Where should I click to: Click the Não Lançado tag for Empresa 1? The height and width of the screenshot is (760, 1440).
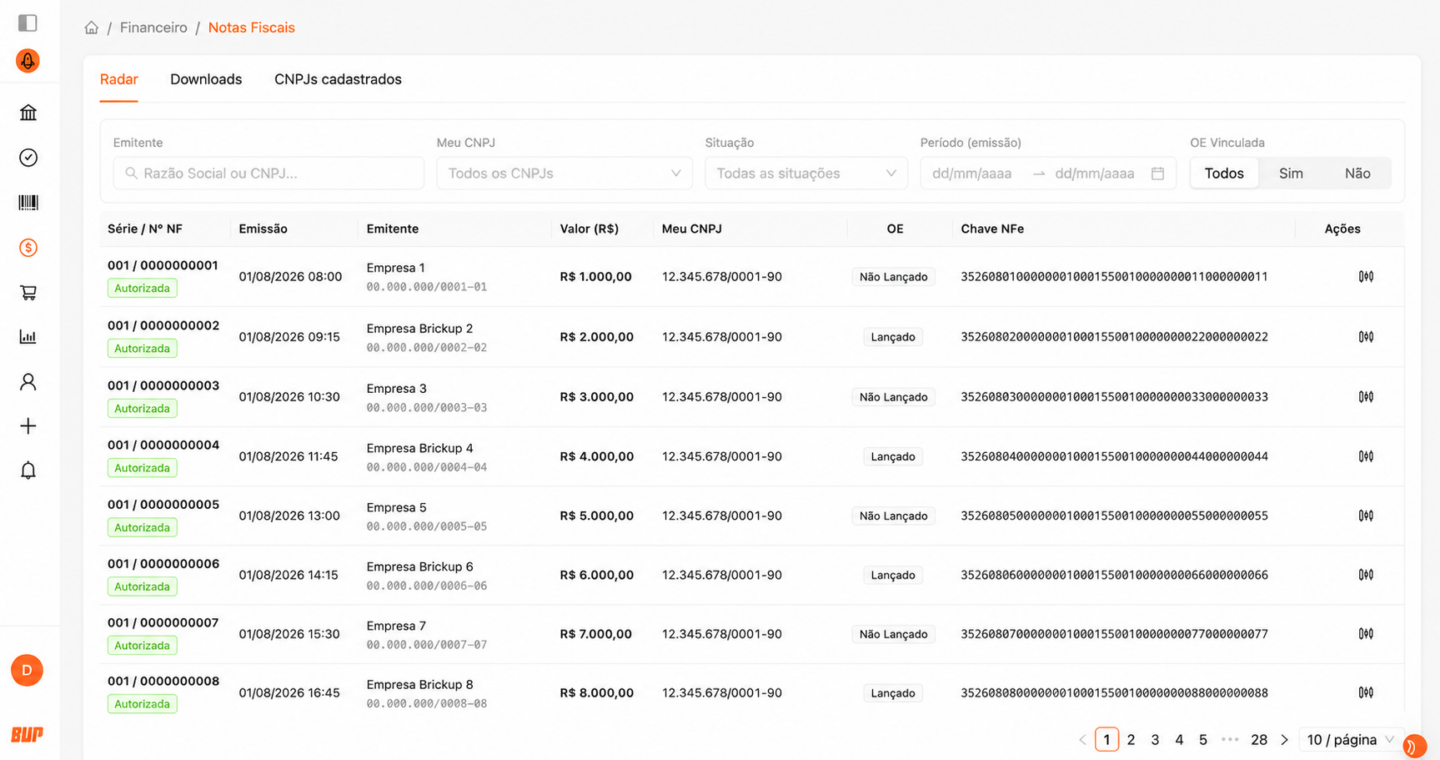pyautogui.click(x=893, y=277)
